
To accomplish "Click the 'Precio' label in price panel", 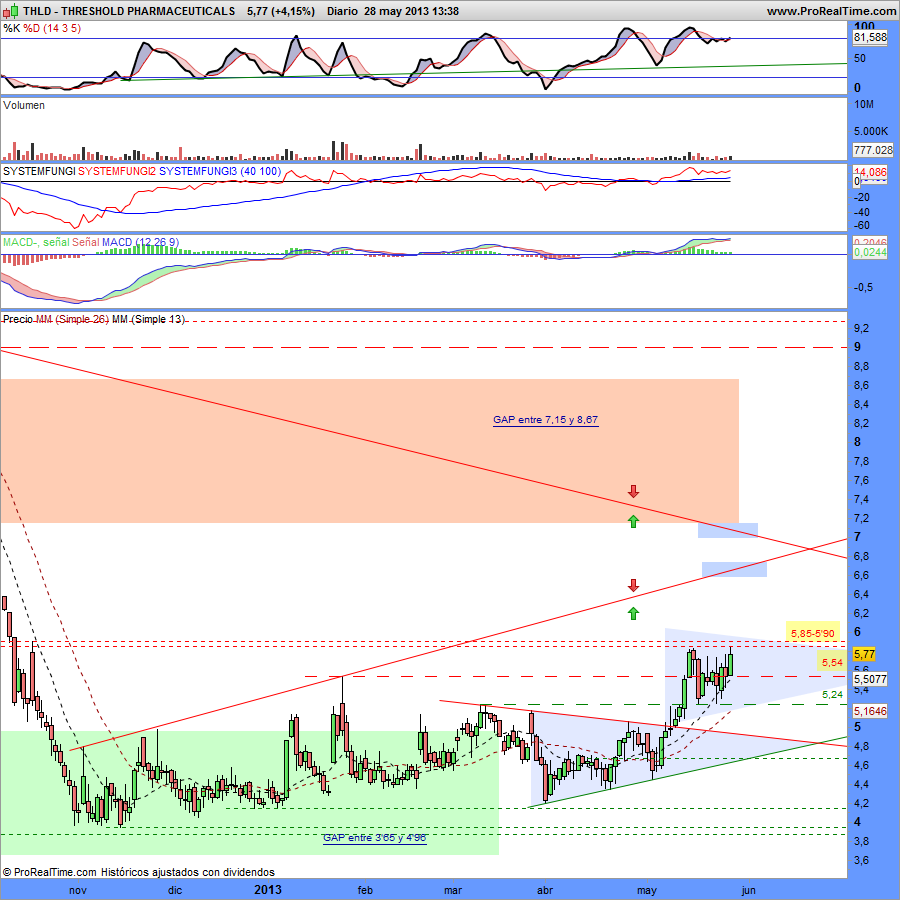I will (18, 319).
